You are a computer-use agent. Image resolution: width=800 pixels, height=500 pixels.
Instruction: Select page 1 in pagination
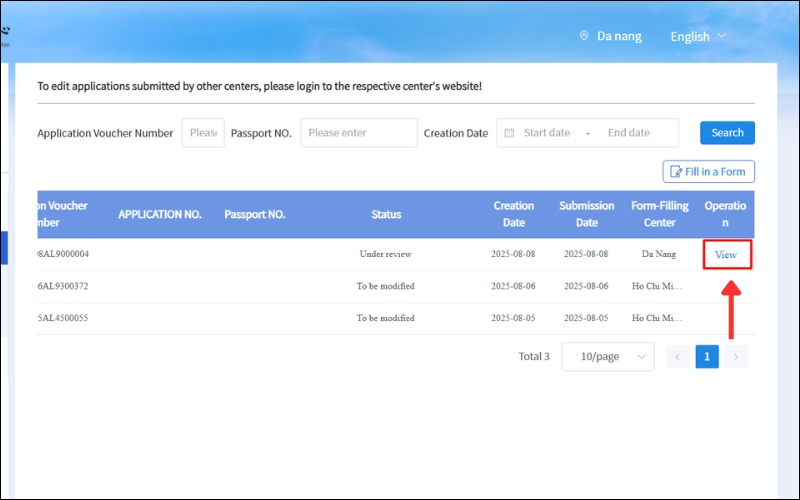click(x=707, y=357)
